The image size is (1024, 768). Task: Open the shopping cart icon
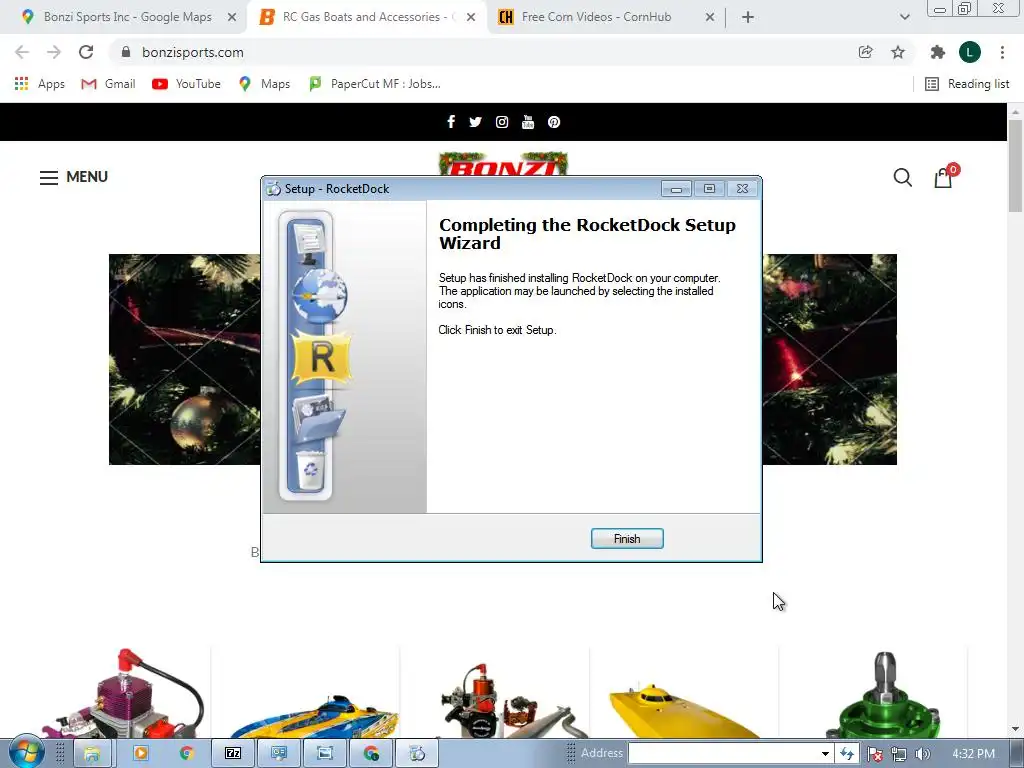(x=946, y=176)
